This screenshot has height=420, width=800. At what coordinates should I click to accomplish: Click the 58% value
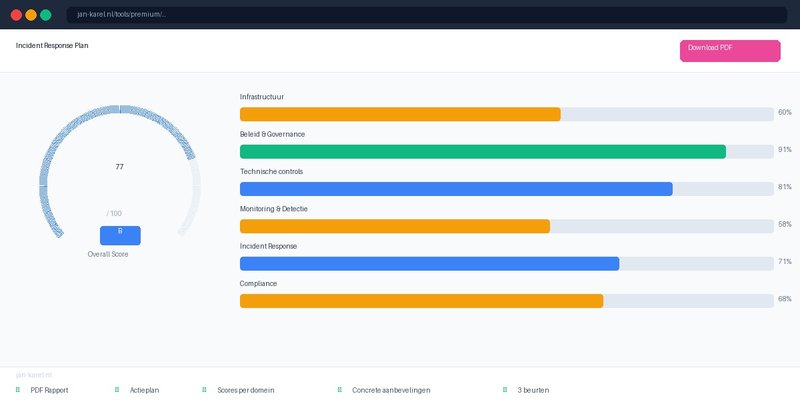(x=785, y=224)
